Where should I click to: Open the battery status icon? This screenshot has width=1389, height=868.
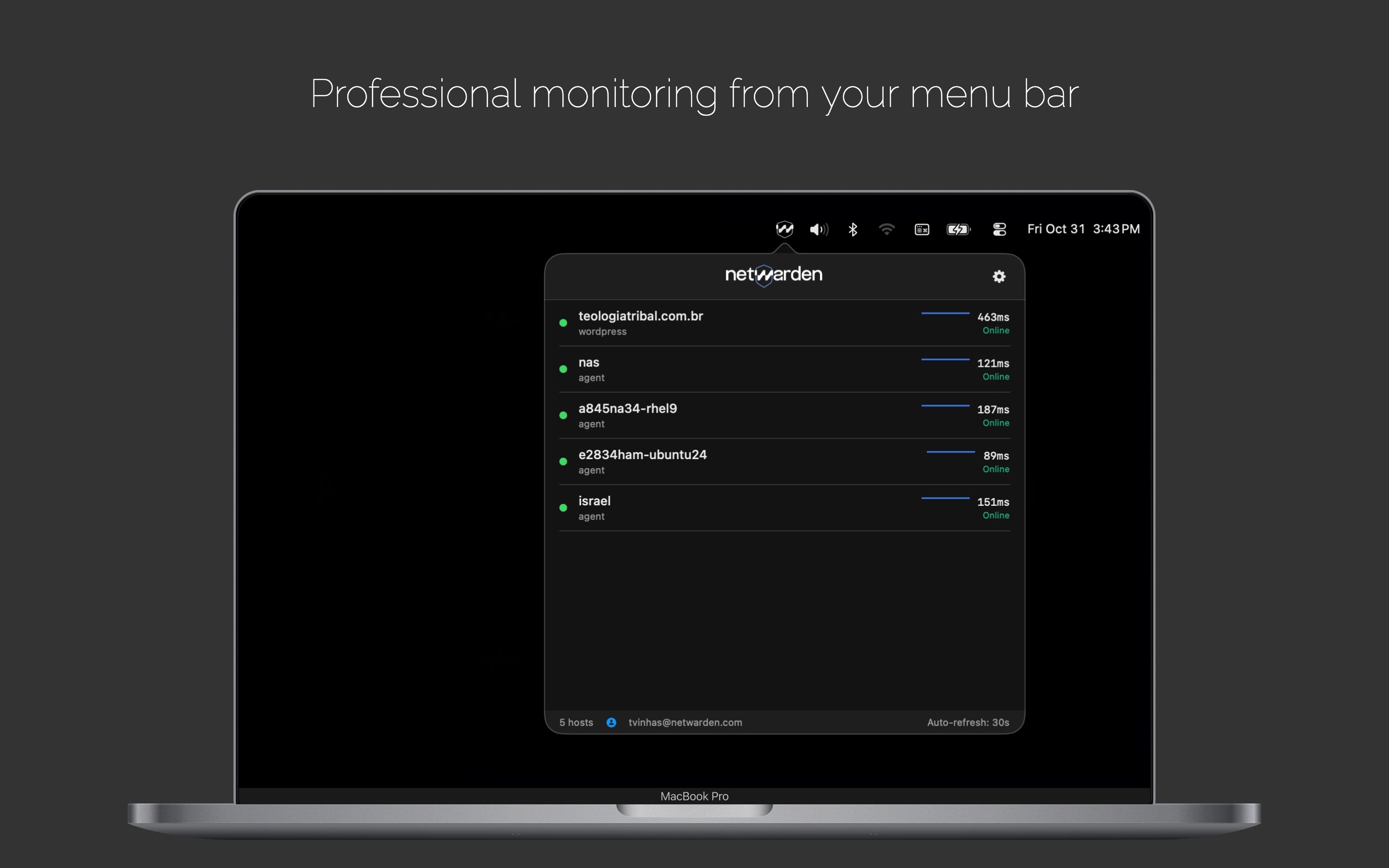[958, 230]
